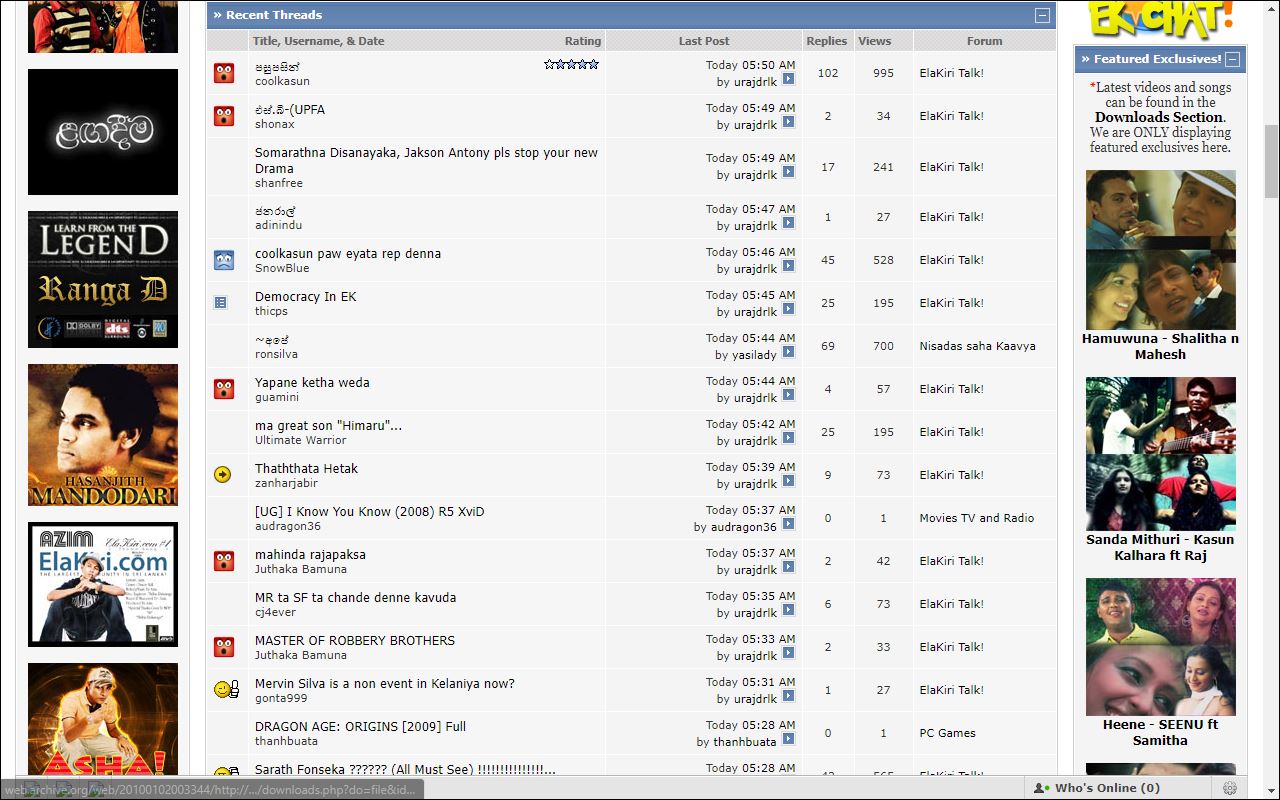Collapse the Featured Exclusives panel

click(x=1232, y=59)
